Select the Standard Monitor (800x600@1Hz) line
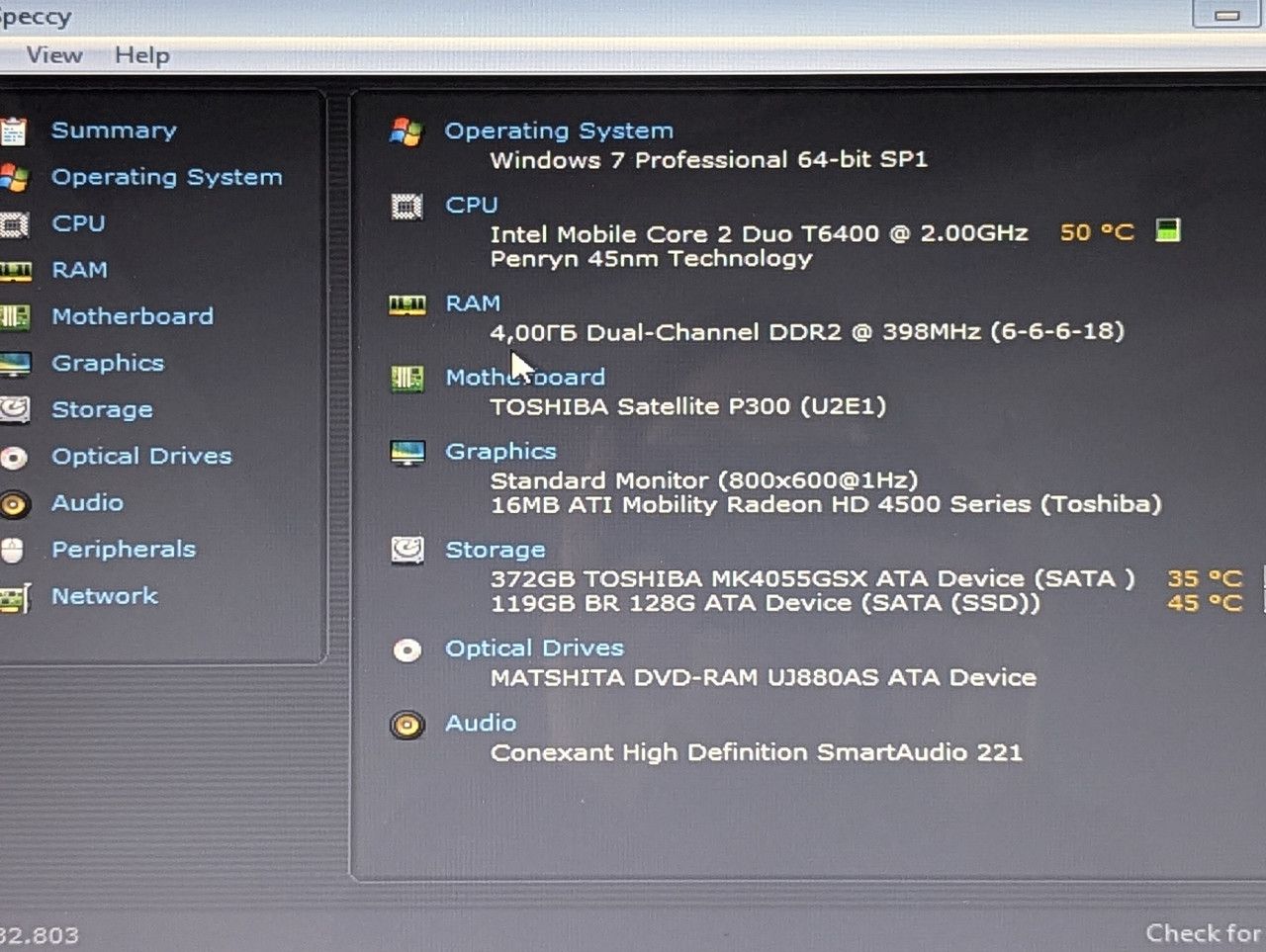The image size is (1266, 952). 704,480
